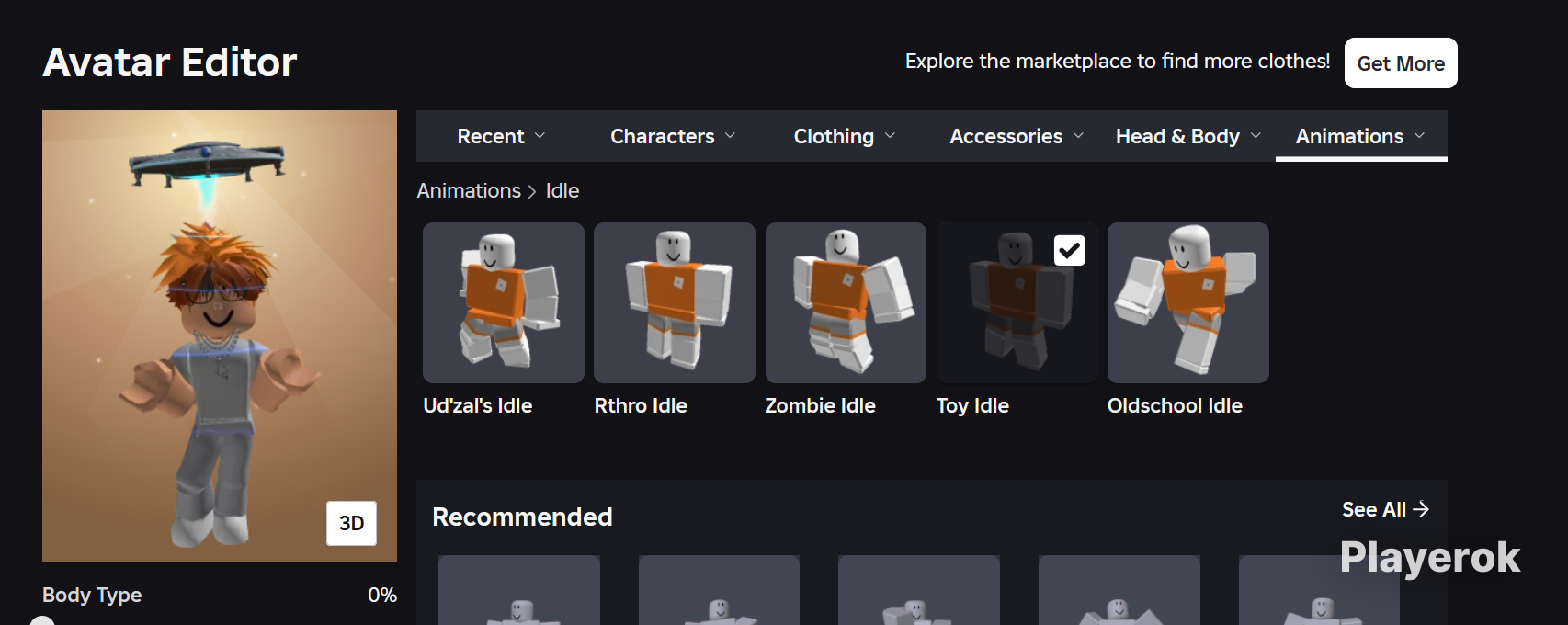Screen dimensions: 1568x625
Task: Open the Clothing dropdown menu
Action: coord(844,136)
